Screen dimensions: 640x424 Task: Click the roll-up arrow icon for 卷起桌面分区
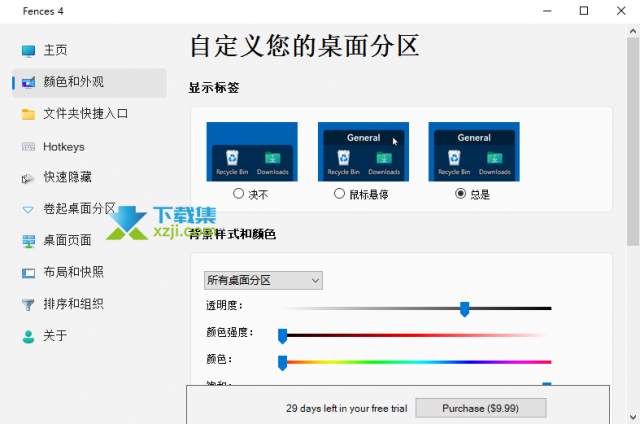tap(28, 210)
